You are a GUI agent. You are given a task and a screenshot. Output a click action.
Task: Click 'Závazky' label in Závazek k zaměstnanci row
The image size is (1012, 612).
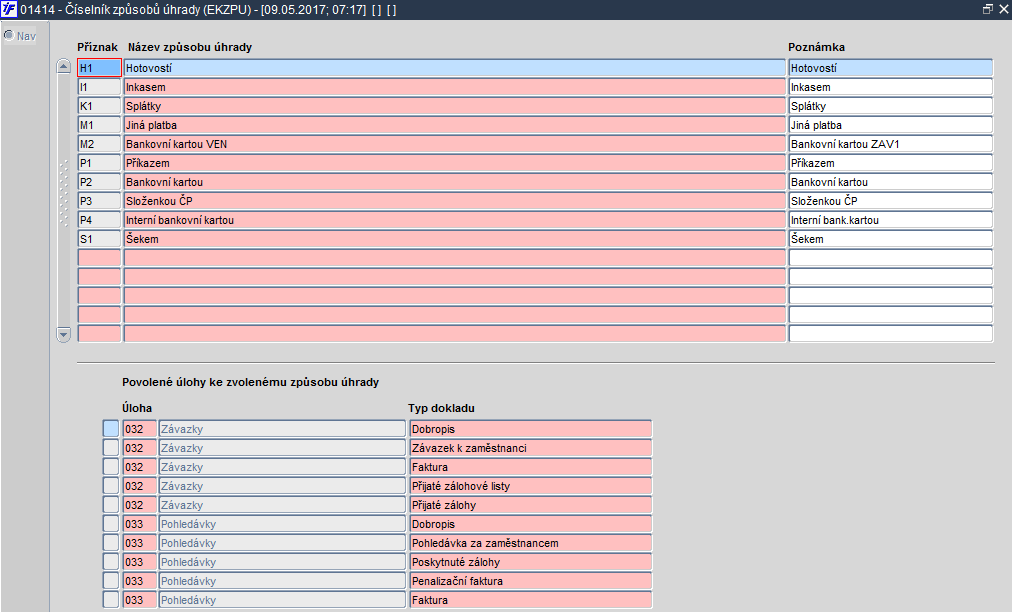[282, 447]
